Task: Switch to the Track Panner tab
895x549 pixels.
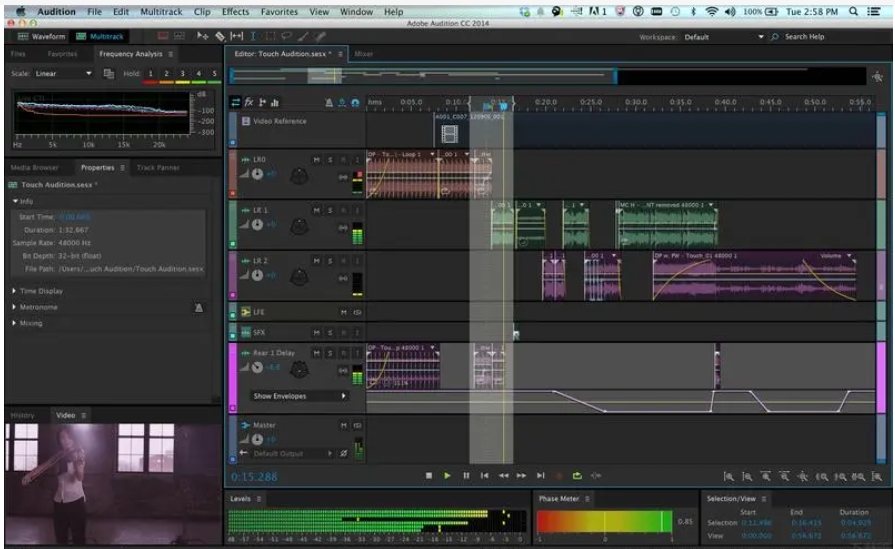Action: pos(158,168)
